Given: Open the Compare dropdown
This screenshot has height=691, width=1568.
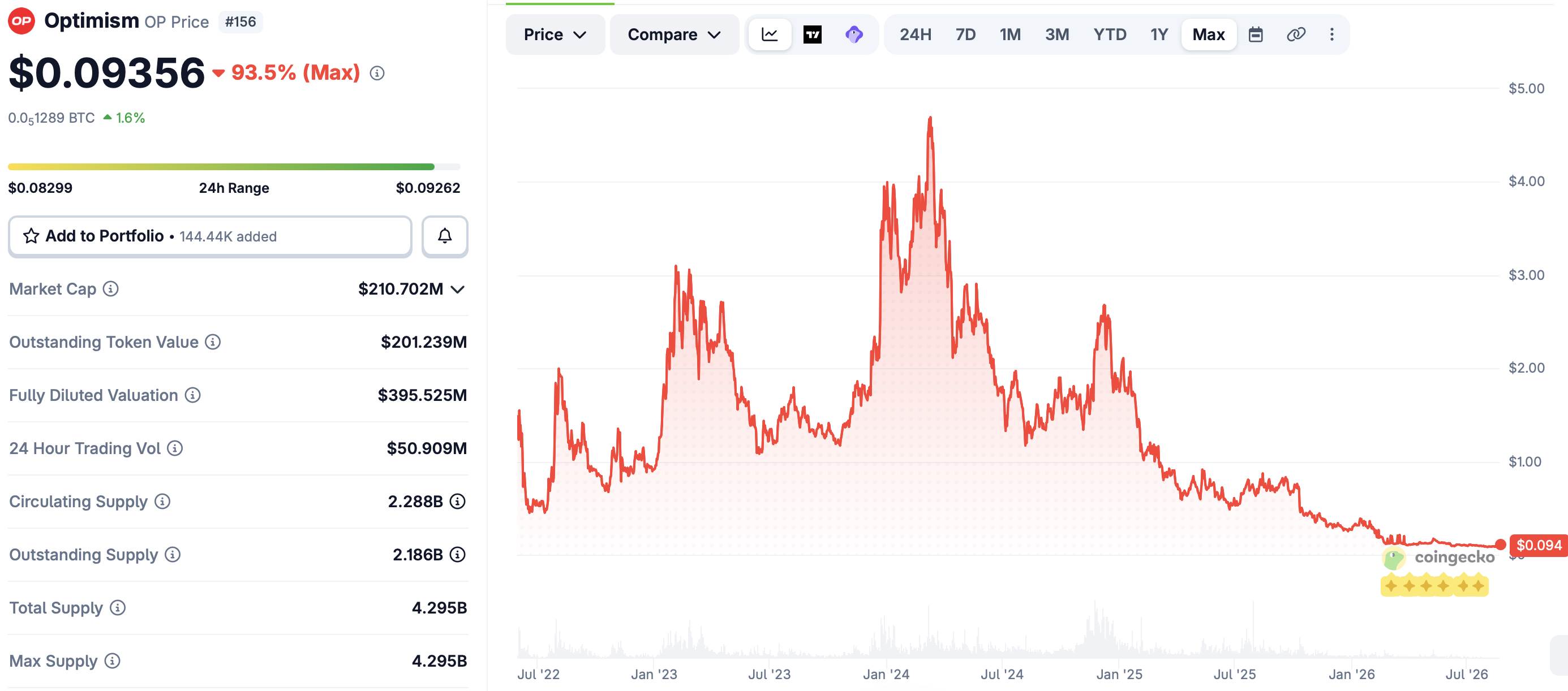Looking at the screenshot, I should tap(675, 34).
